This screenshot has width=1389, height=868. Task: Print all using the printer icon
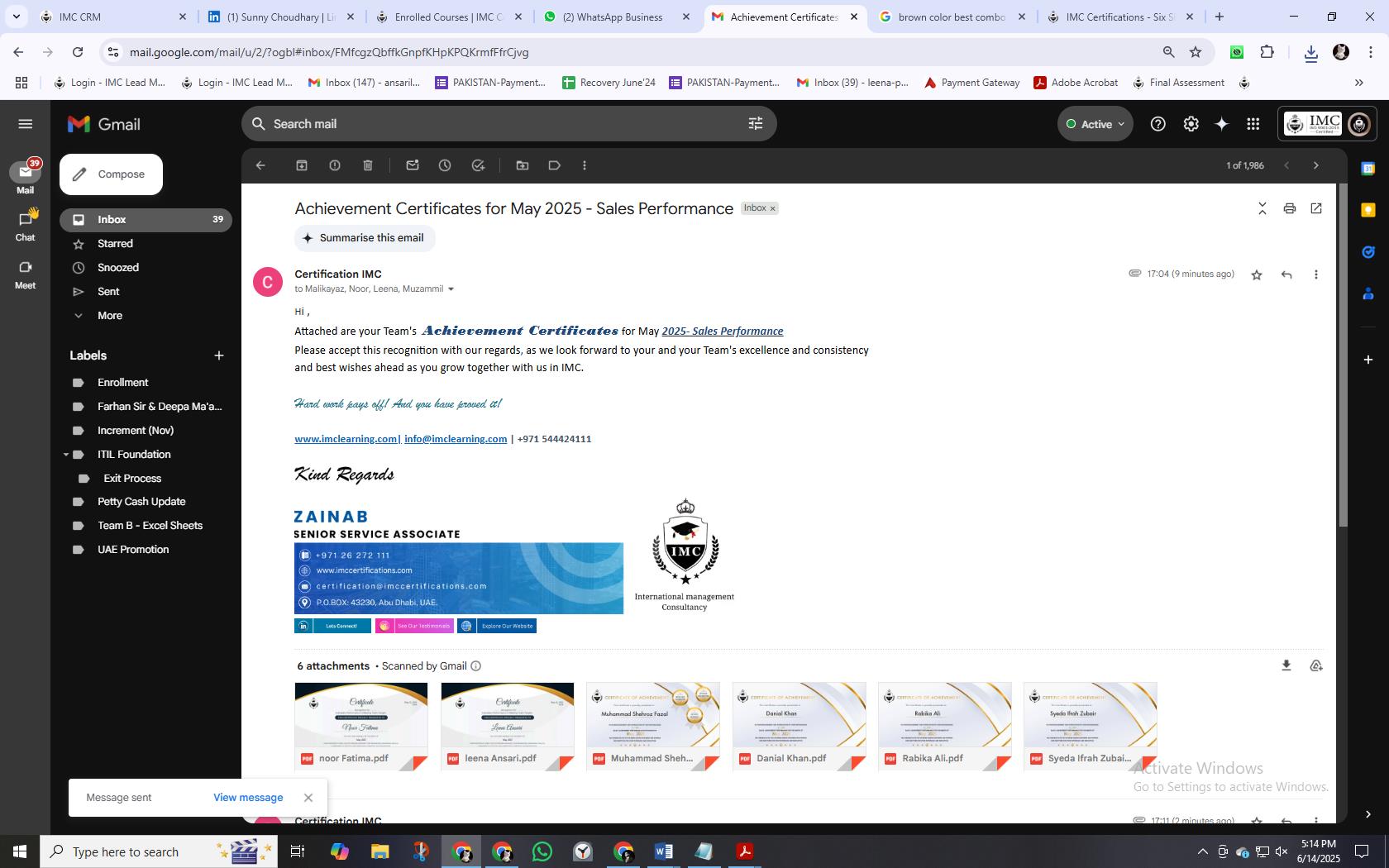pyautogui.click(x=1289, y=208)
